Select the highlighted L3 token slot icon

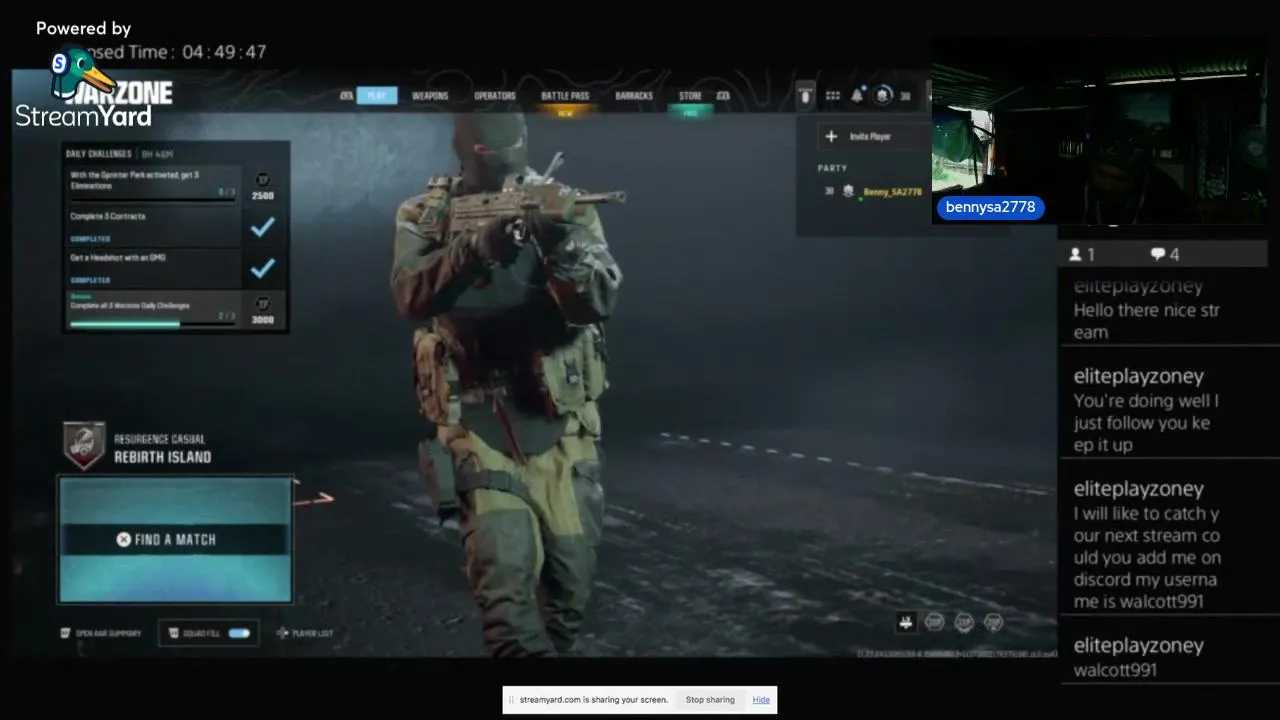905,622
